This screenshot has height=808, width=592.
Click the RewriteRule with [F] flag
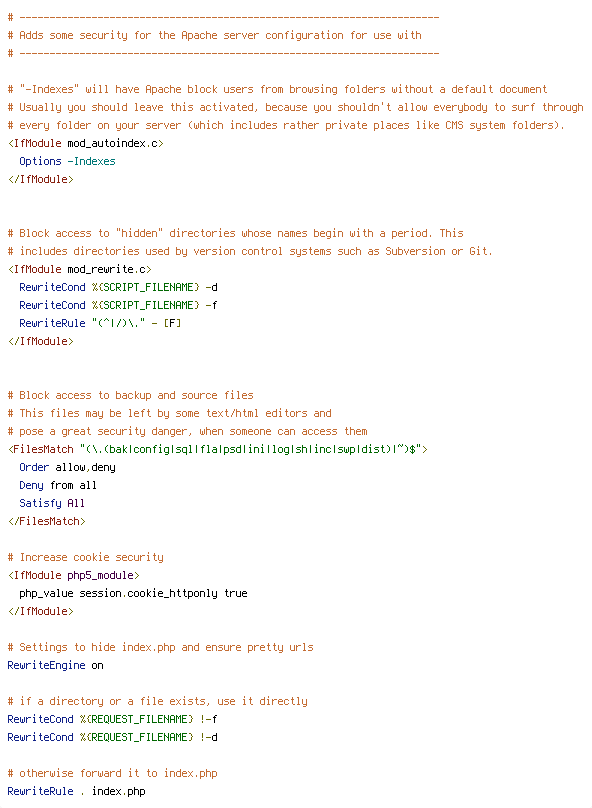(x=100, y=323)
